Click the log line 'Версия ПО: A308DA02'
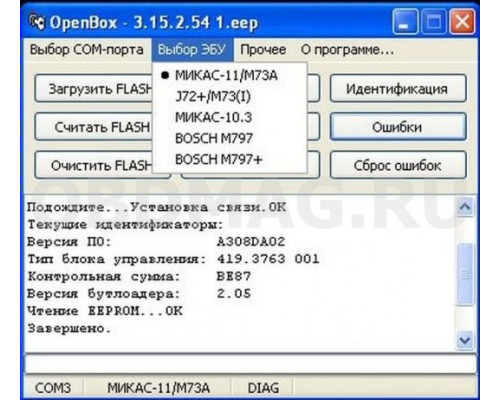500x400 pixels. coord(156,242)
